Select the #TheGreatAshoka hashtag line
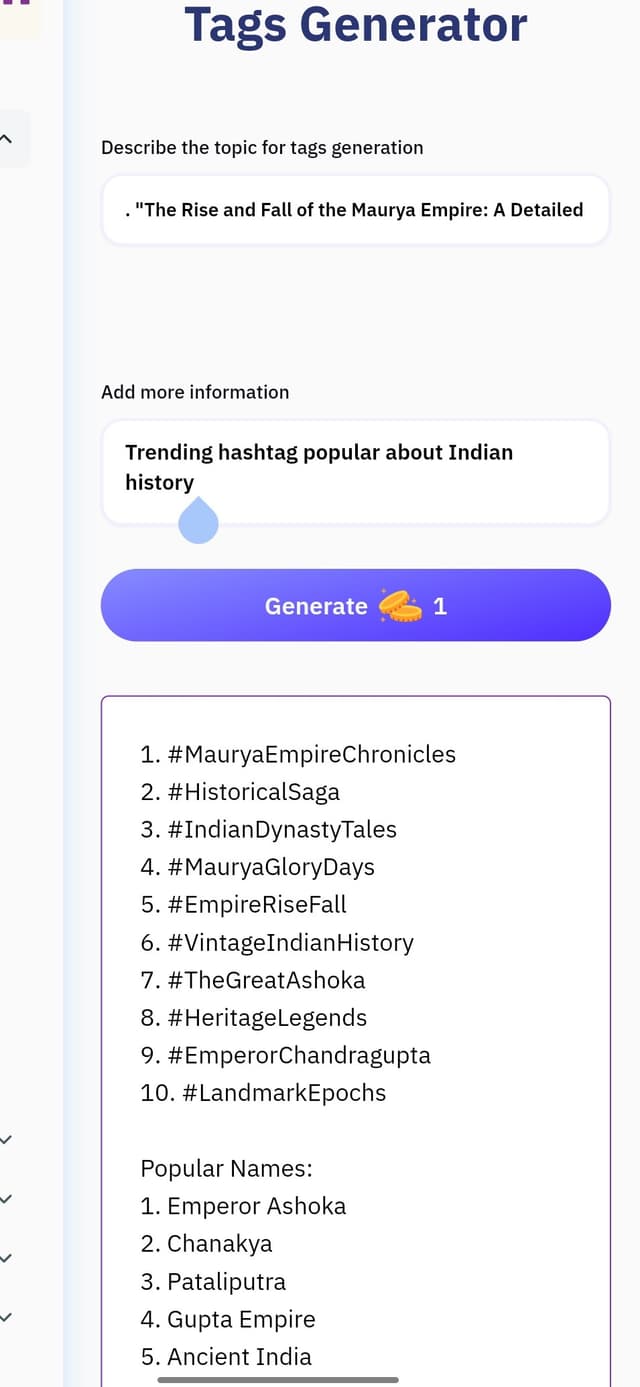 pos(253,980)
